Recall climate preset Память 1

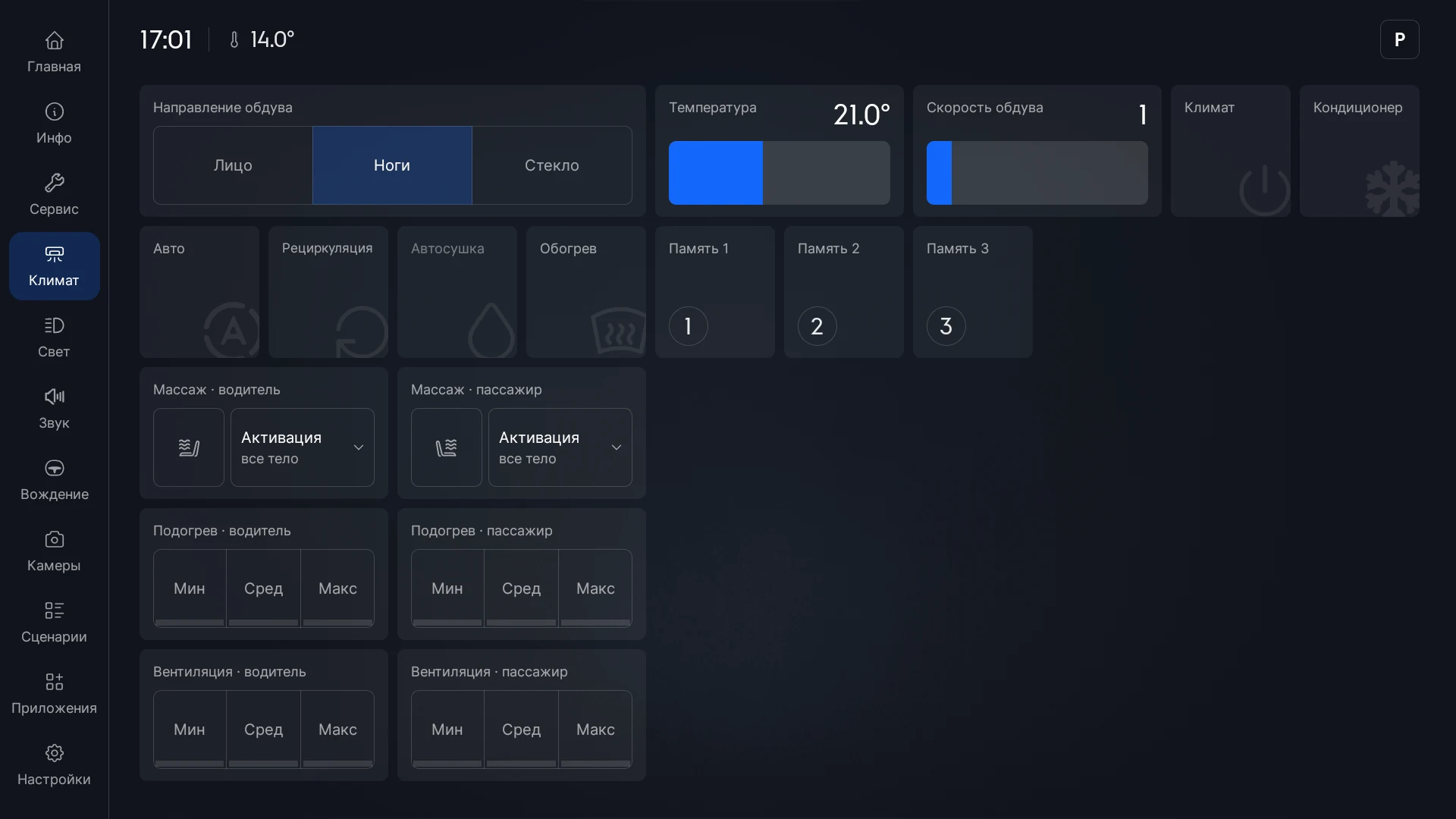715,292
